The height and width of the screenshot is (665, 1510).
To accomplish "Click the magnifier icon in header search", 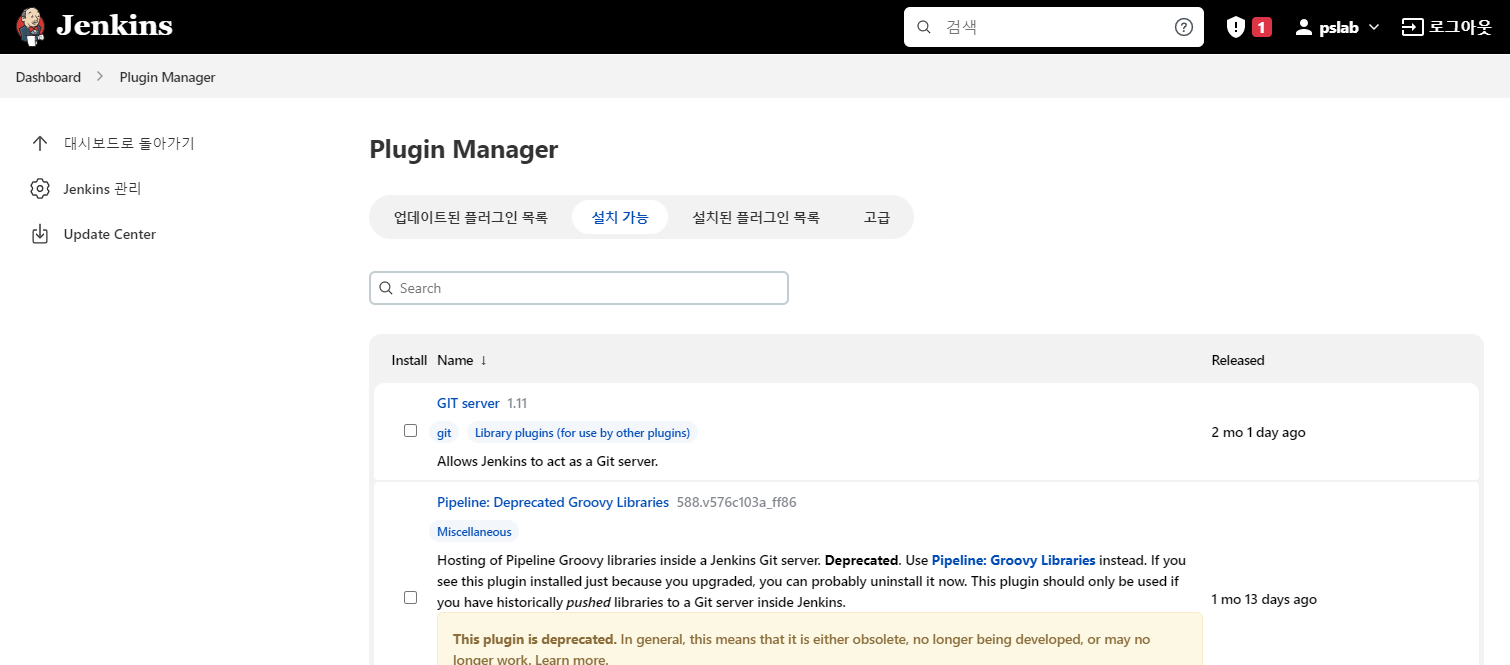I will (x=924, y=27).
